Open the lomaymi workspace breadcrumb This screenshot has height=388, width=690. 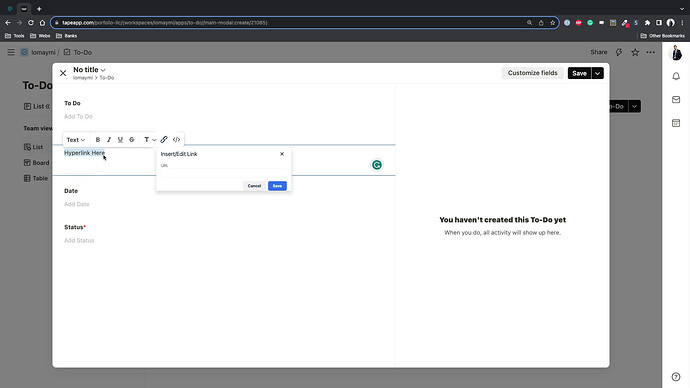[43, 52]
